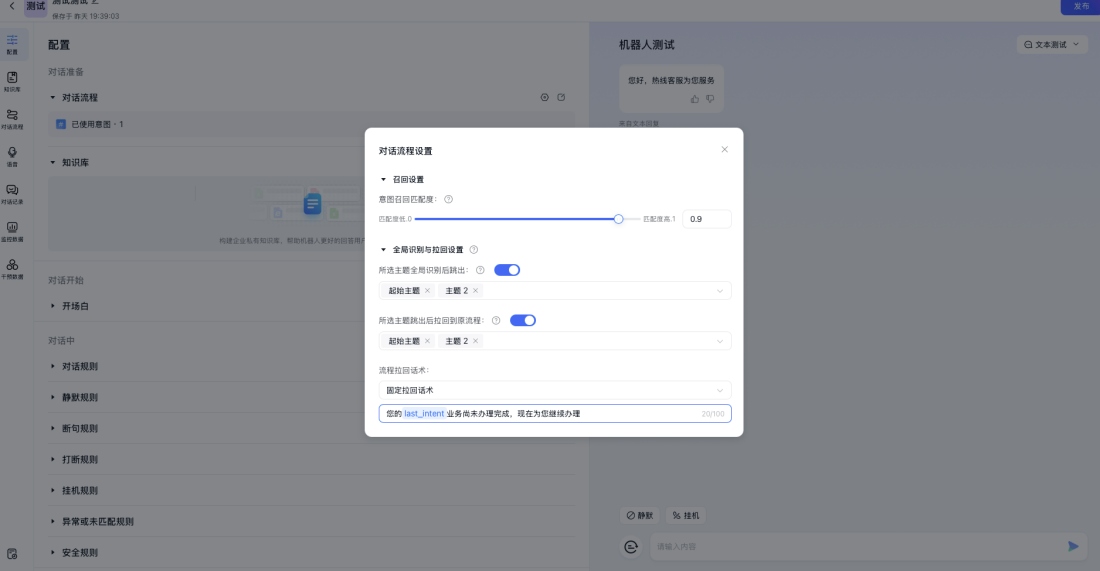Click help icon beside 所选主题全局识别后跳出

[x=480, y=270]
